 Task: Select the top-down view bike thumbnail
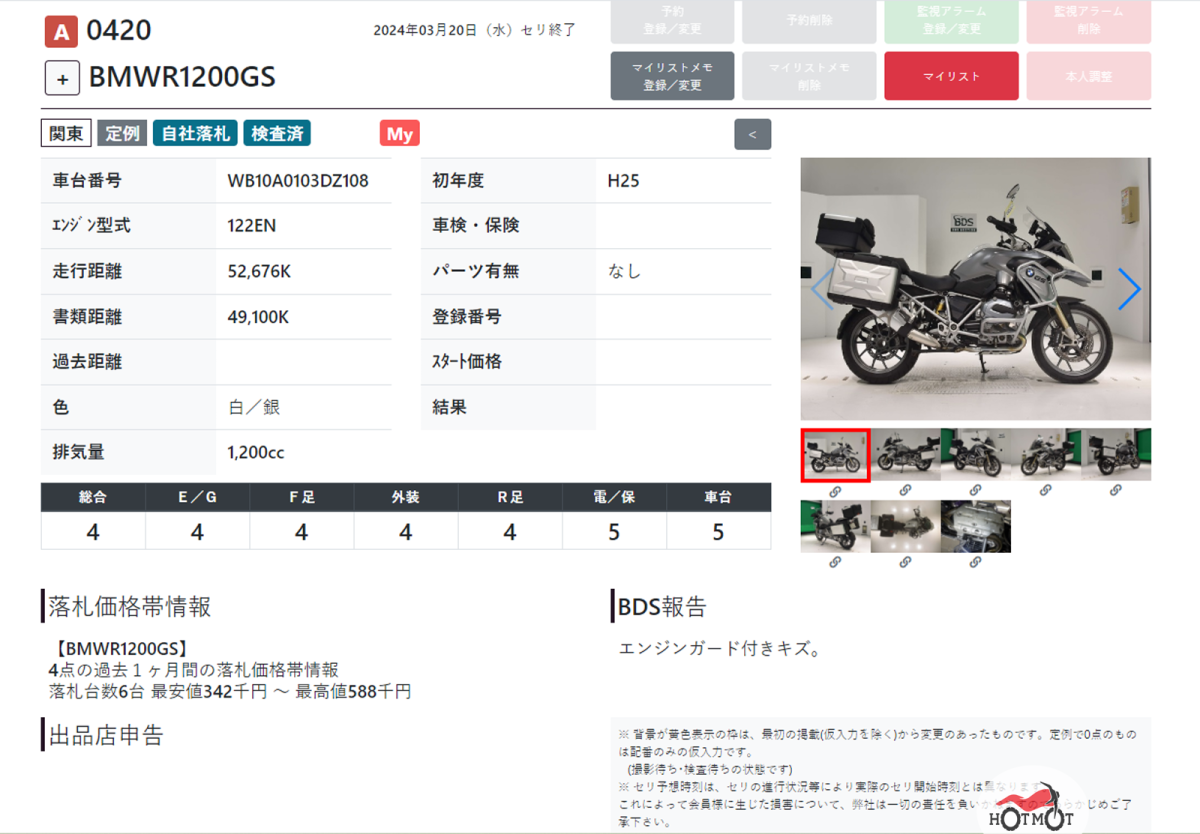(x=905, y=526)
